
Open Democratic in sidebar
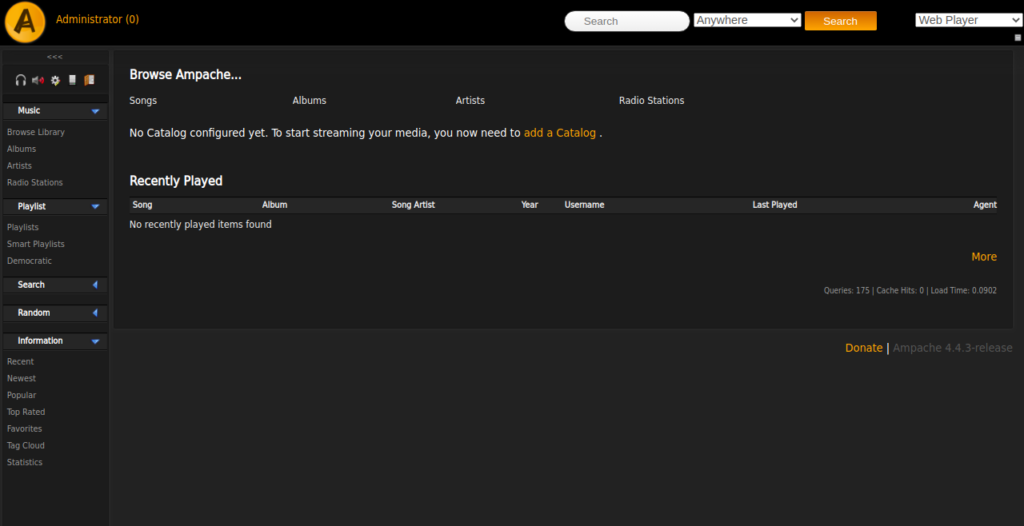coord(29,261)
